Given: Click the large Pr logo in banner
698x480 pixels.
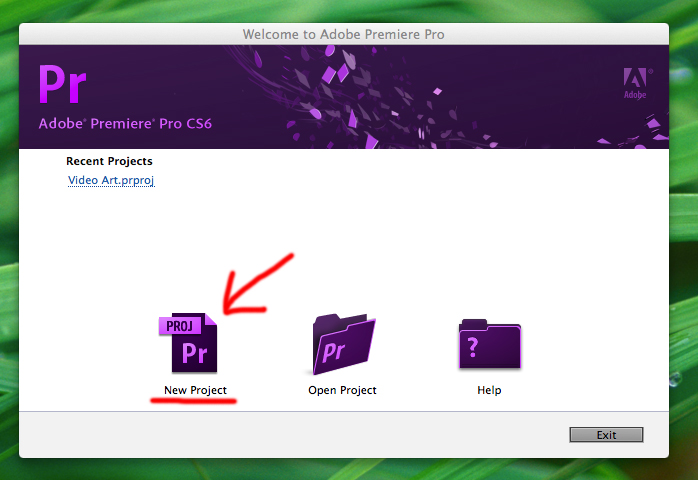Looking at the screenshot, I should 62,84.
